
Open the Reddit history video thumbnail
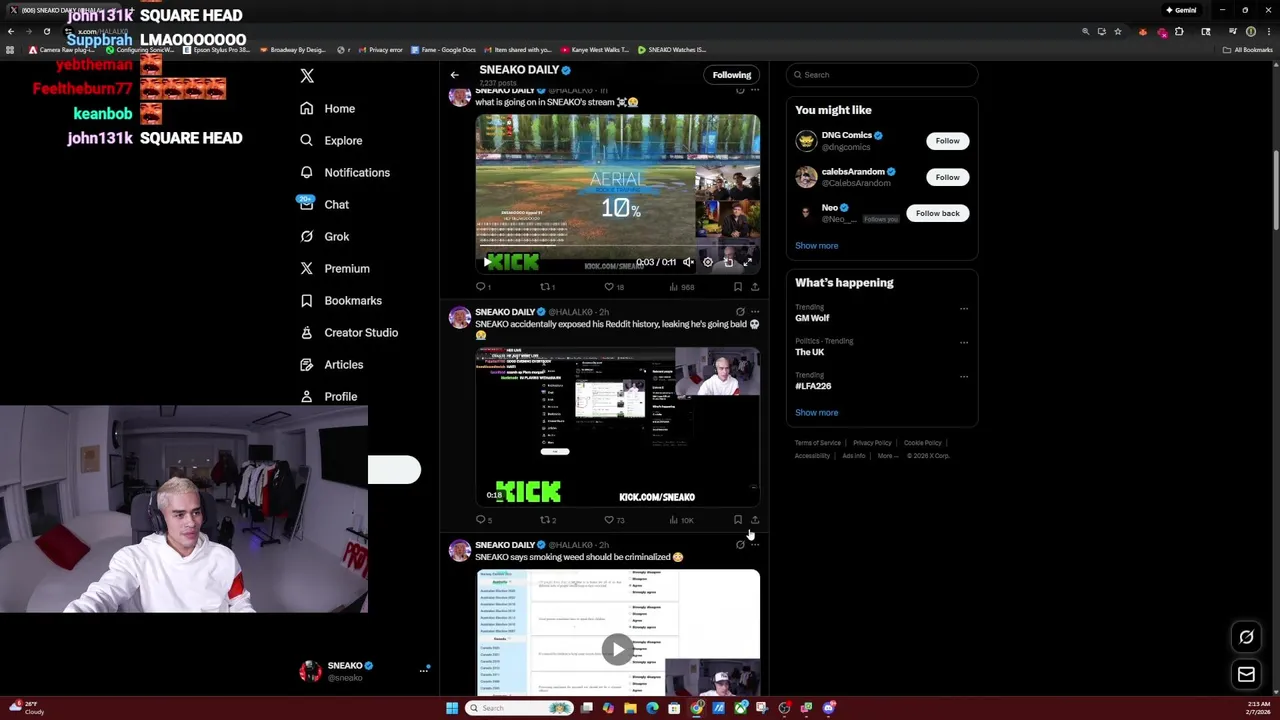pyautogui.click(x=617, y=426)
